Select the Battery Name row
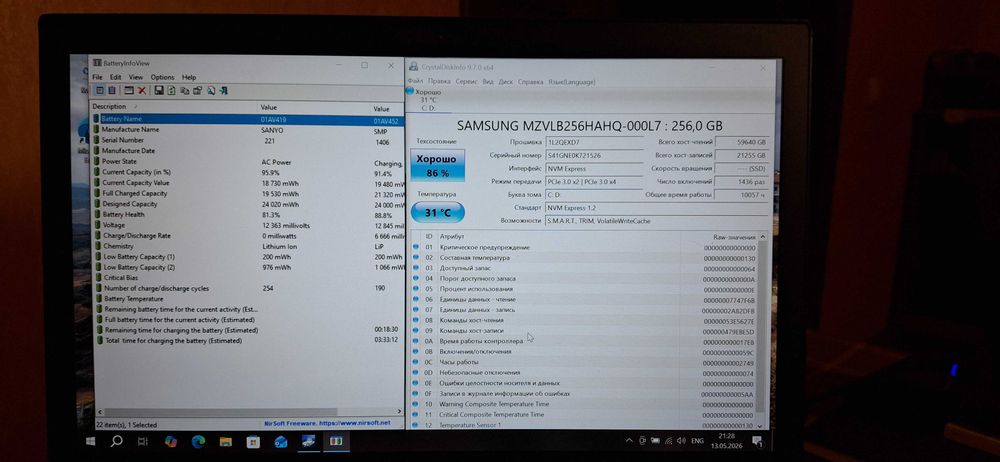 [249, 119]
